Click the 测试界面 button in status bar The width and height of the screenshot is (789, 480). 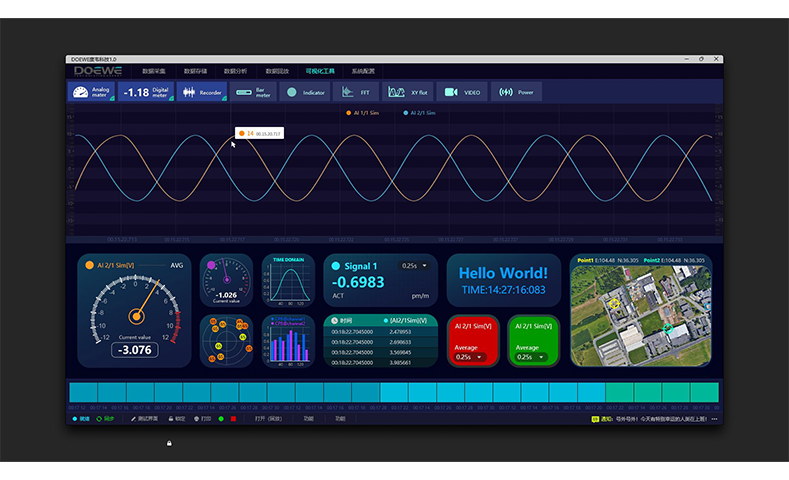pos(144,418)
